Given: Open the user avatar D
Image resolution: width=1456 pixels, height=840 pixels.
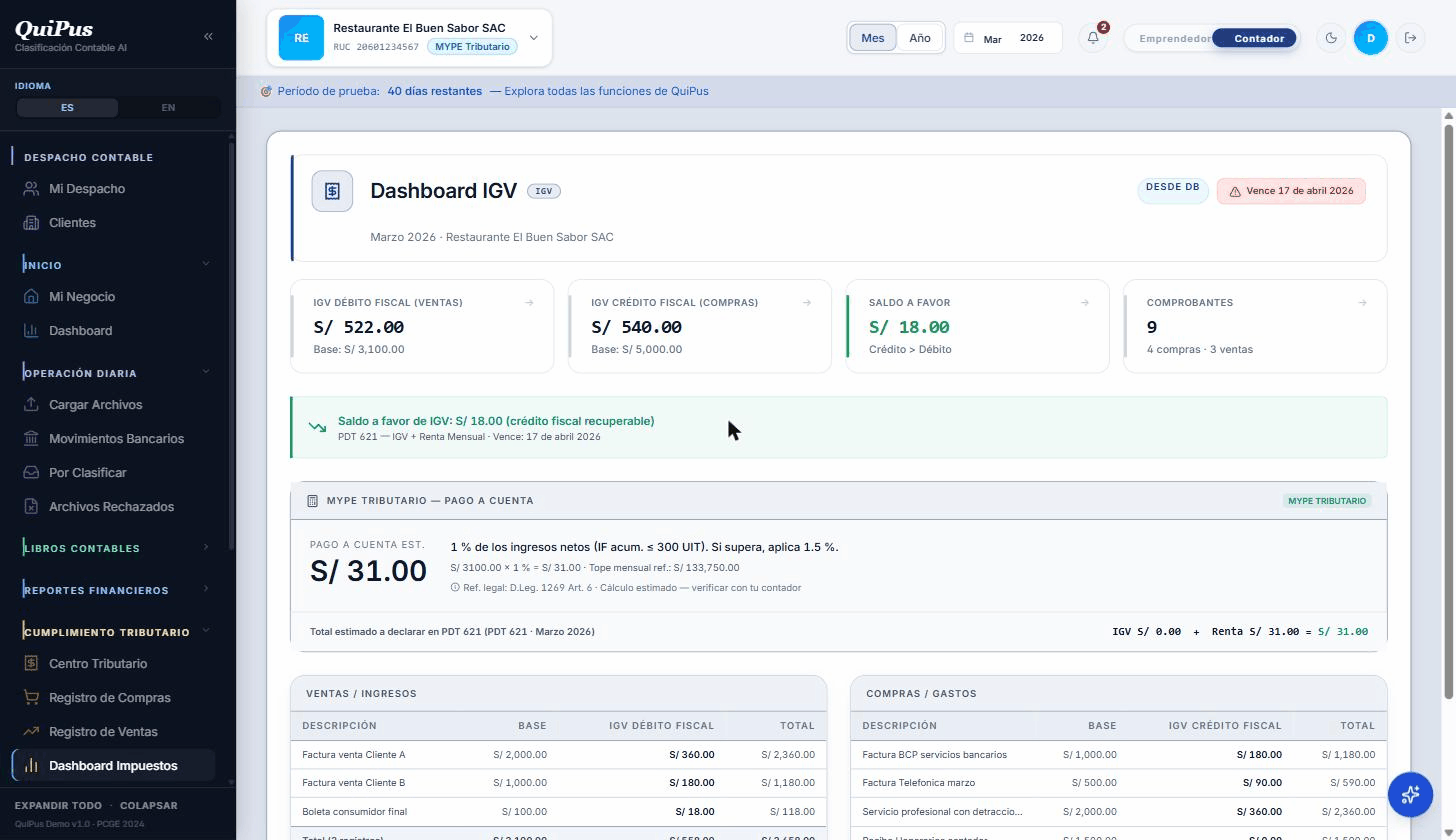Looking at the screenshot, I should pyautogui.click(x=1370, y=38).
